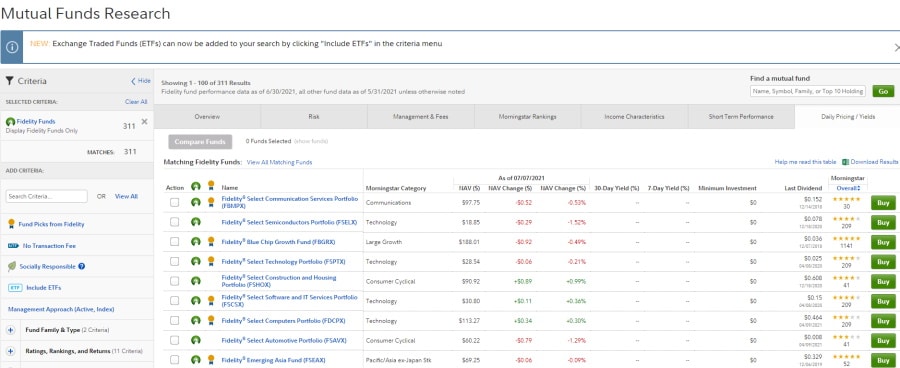Expand Fund Family & Type criteria
This screenshot has width=900, height=368.
click(10, 330)
